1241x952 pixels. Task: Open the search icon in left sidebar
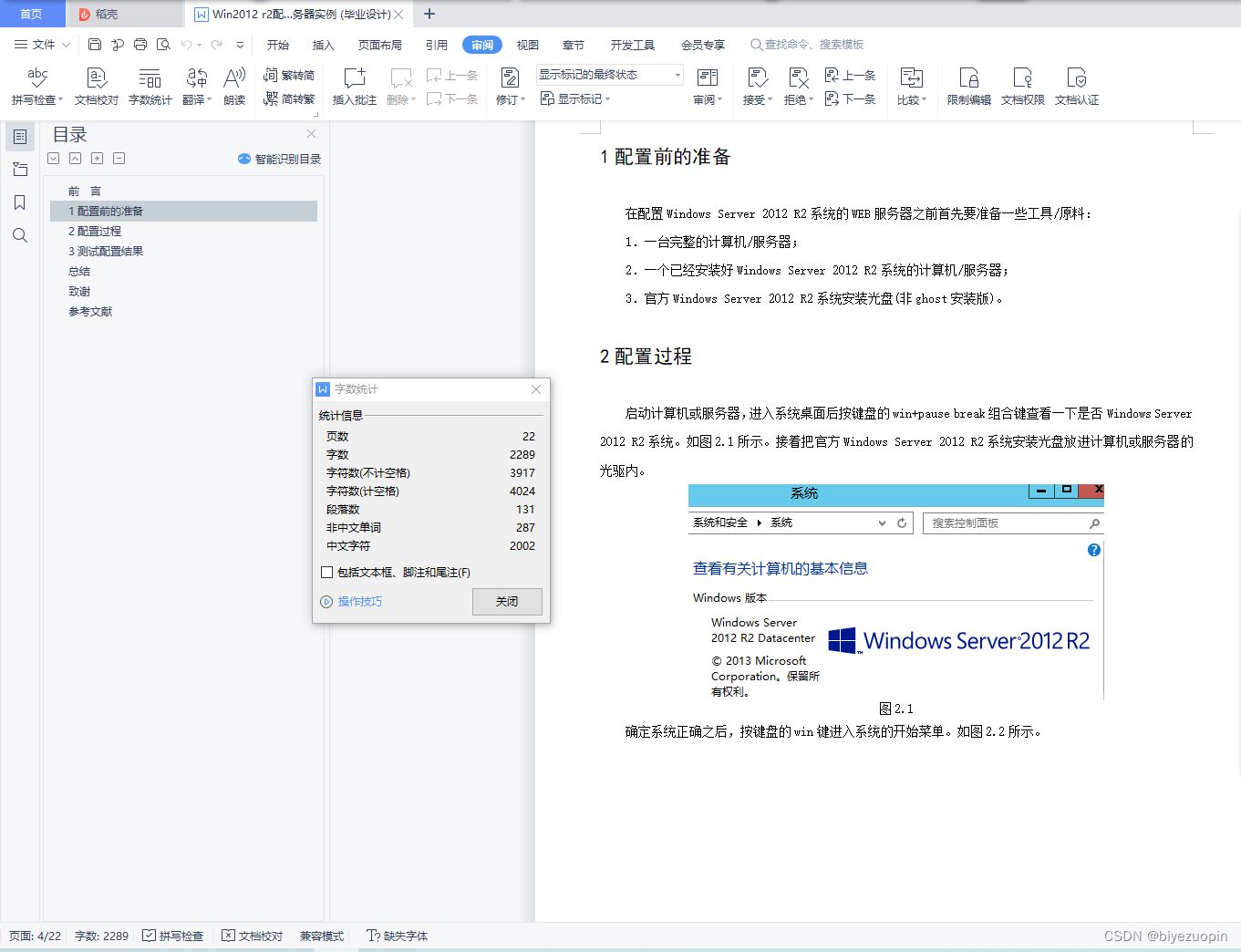[19, 235]
